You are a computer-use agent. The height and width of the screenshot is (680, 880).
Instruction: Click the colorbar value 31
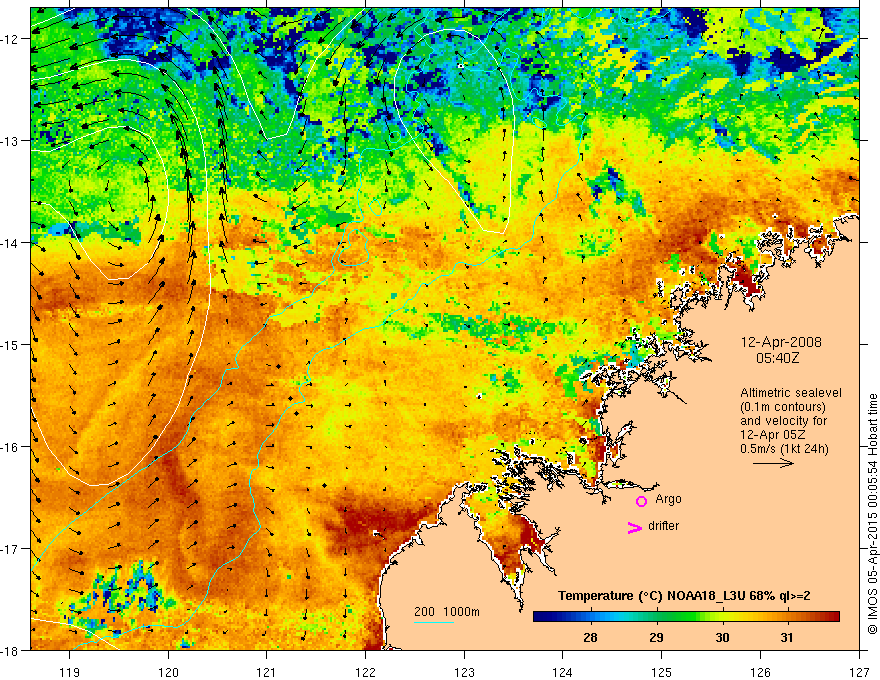[x=787, y=637]
